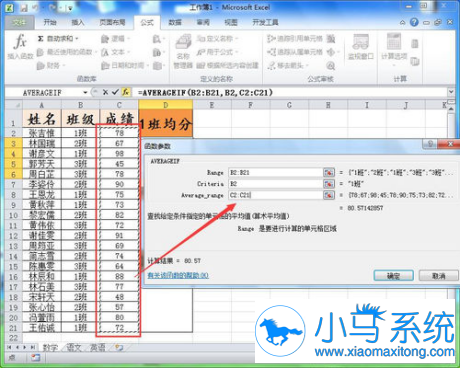This screenshot has width=460, height=368.
Task: Switch to the Developer (开发工具) tab
Action: pos(265,22)
